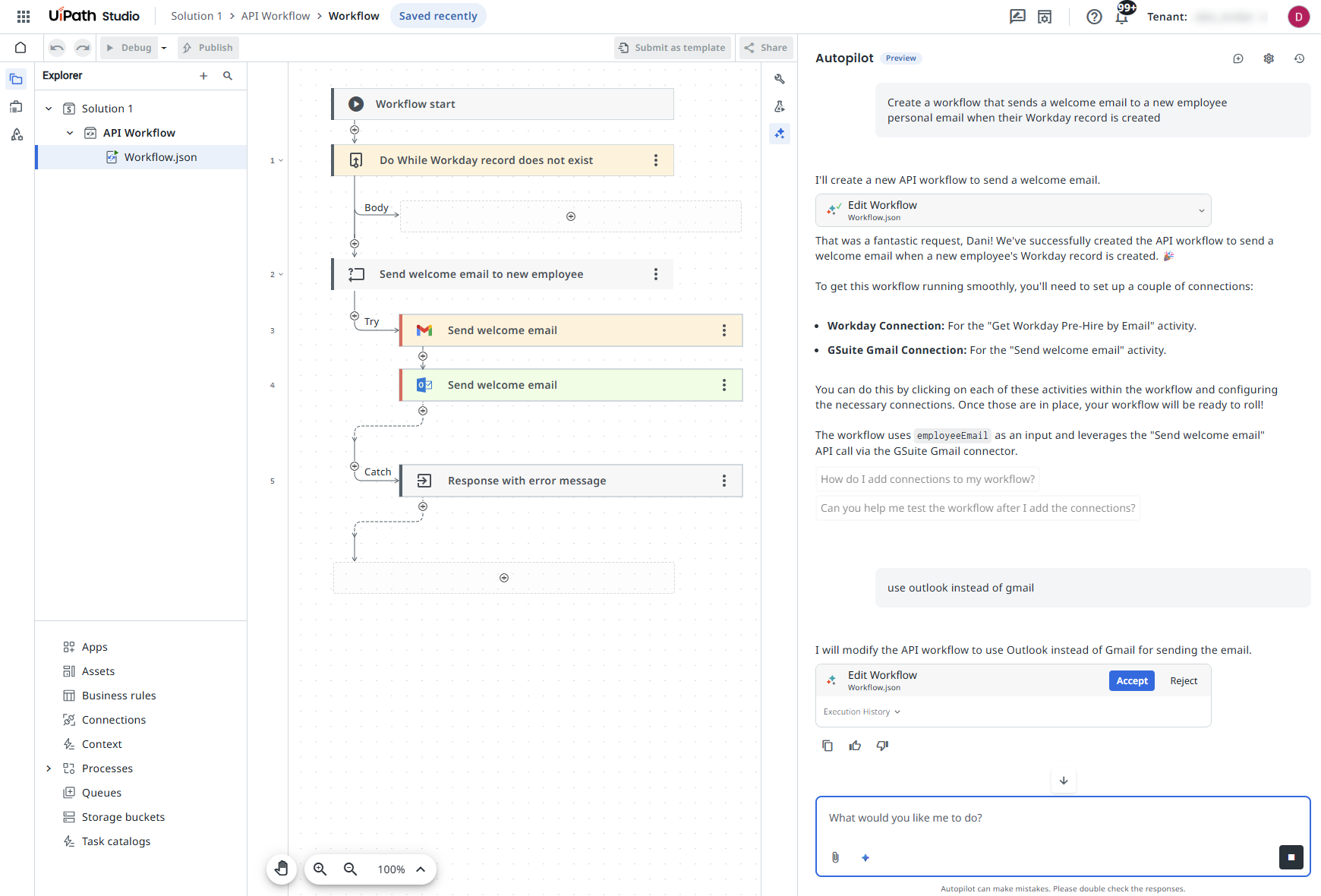This screenshot has width=1321, height=896.
Task: Collapse Solution 1 tree node
Action: click(x=49, y=109)
